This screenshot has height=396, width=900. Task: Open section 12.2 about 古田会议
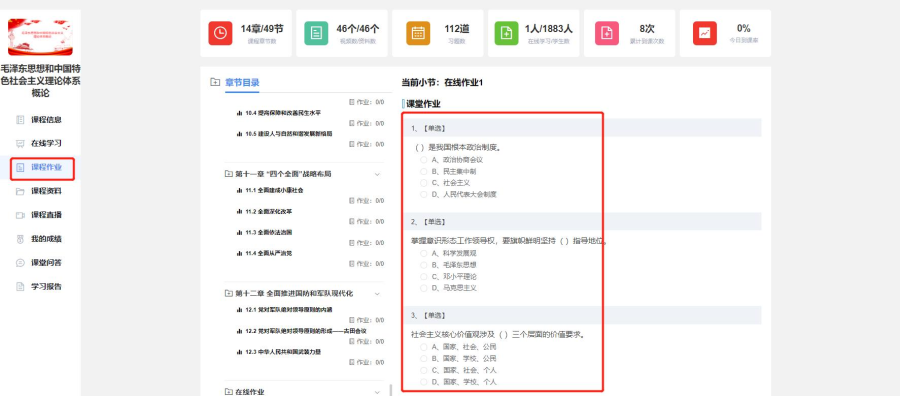coord(305,331)
